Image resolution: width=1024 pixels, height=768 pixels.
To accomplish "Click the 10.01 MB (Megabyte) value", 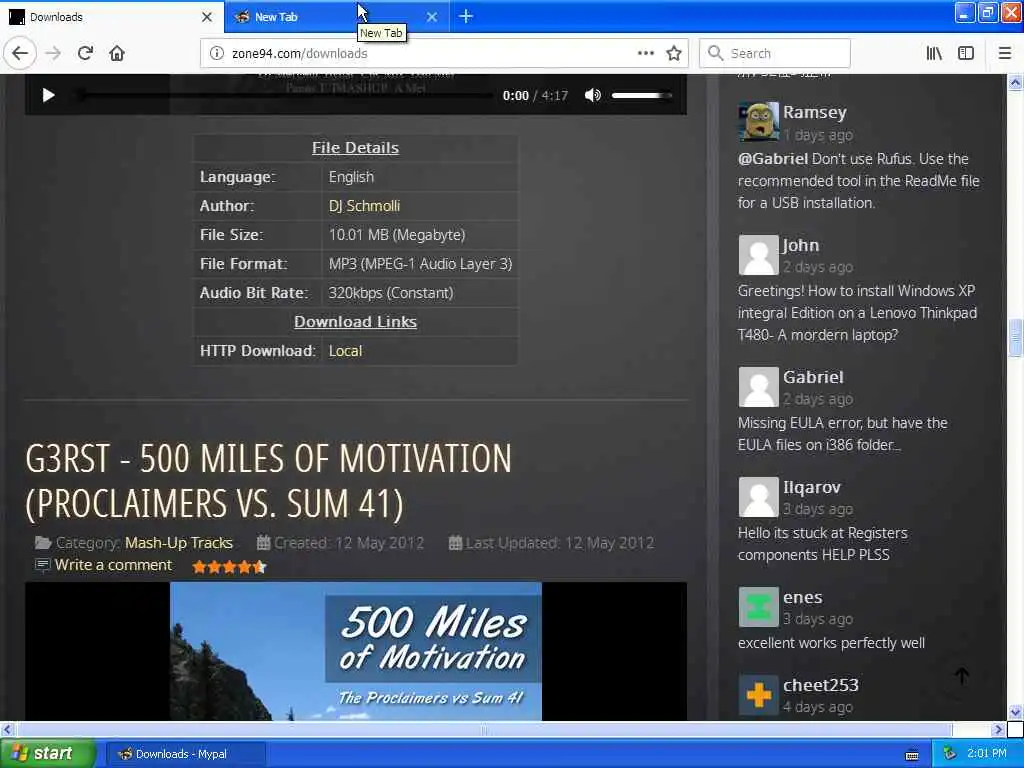I will click(396, 234).
